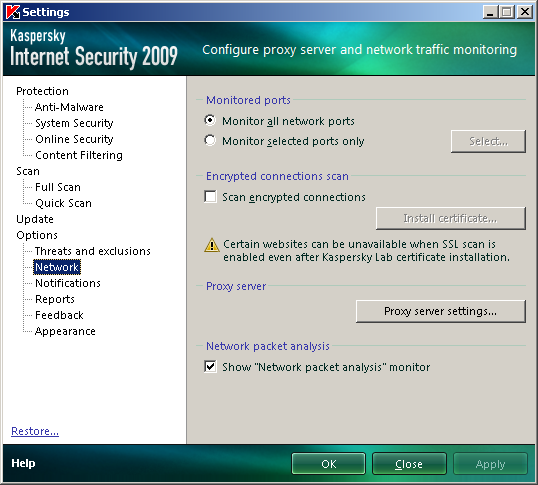Go to Online Security settings
Image resolution: width=538 pixels, height=485 pixels.
[x=74, y=139]
